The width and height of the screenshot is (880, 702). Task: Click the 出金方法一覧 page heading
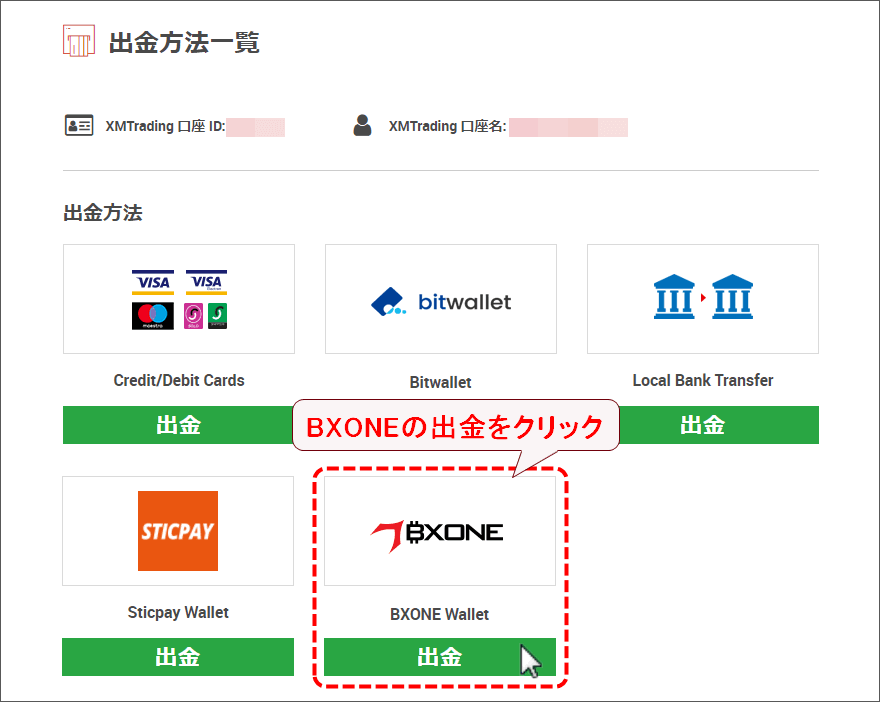(184, 43)
